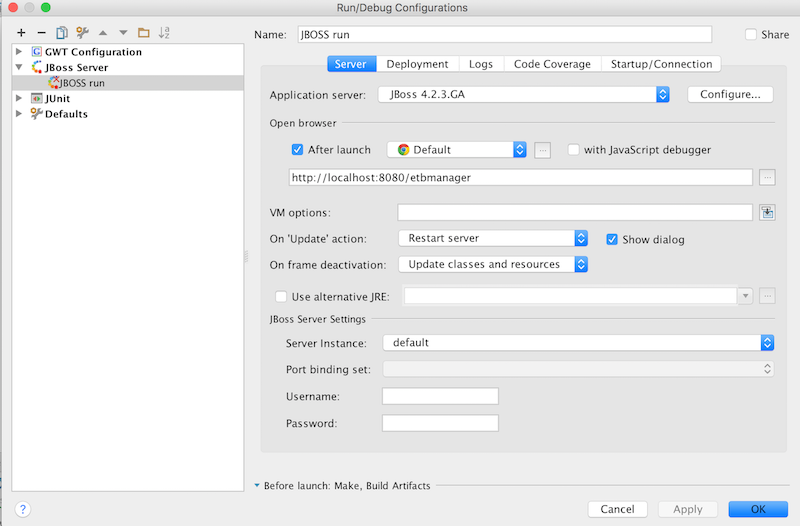Collapse Before launch section

click(257, 486)
